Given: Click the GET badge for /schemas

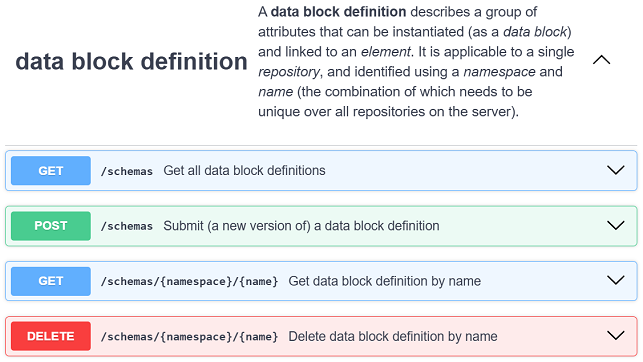Looking at the screenshot, I should (51, 171).
